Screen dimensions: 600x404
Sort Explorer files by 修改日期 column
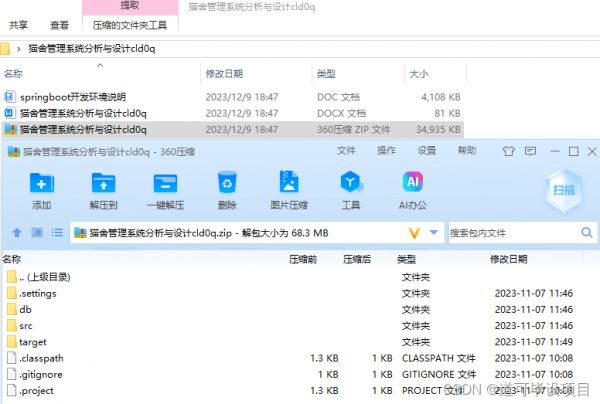click(x=224, y=74)
